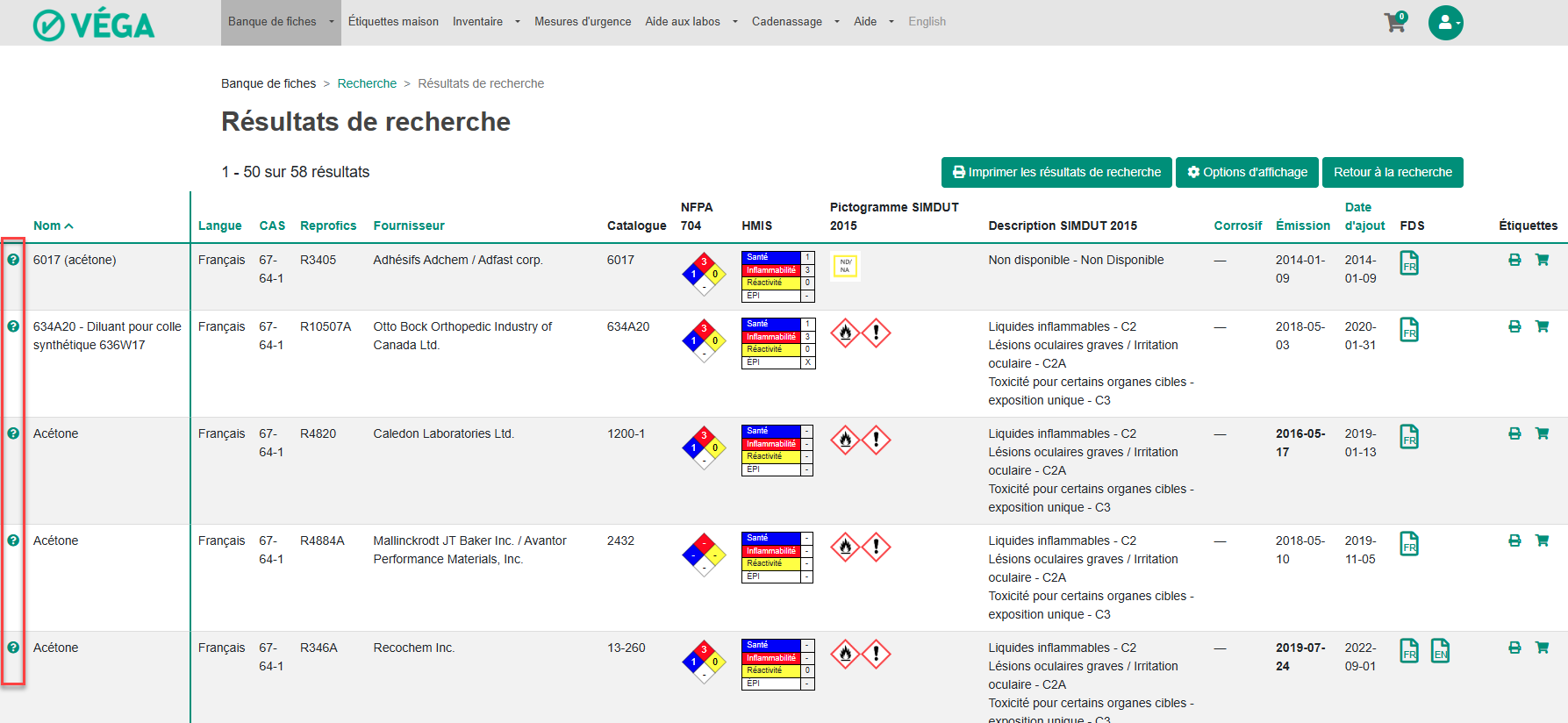Open the EN safety sheet for Recochem Acétone
This screenshot has height=723, width=1568.
[1440, 650]
